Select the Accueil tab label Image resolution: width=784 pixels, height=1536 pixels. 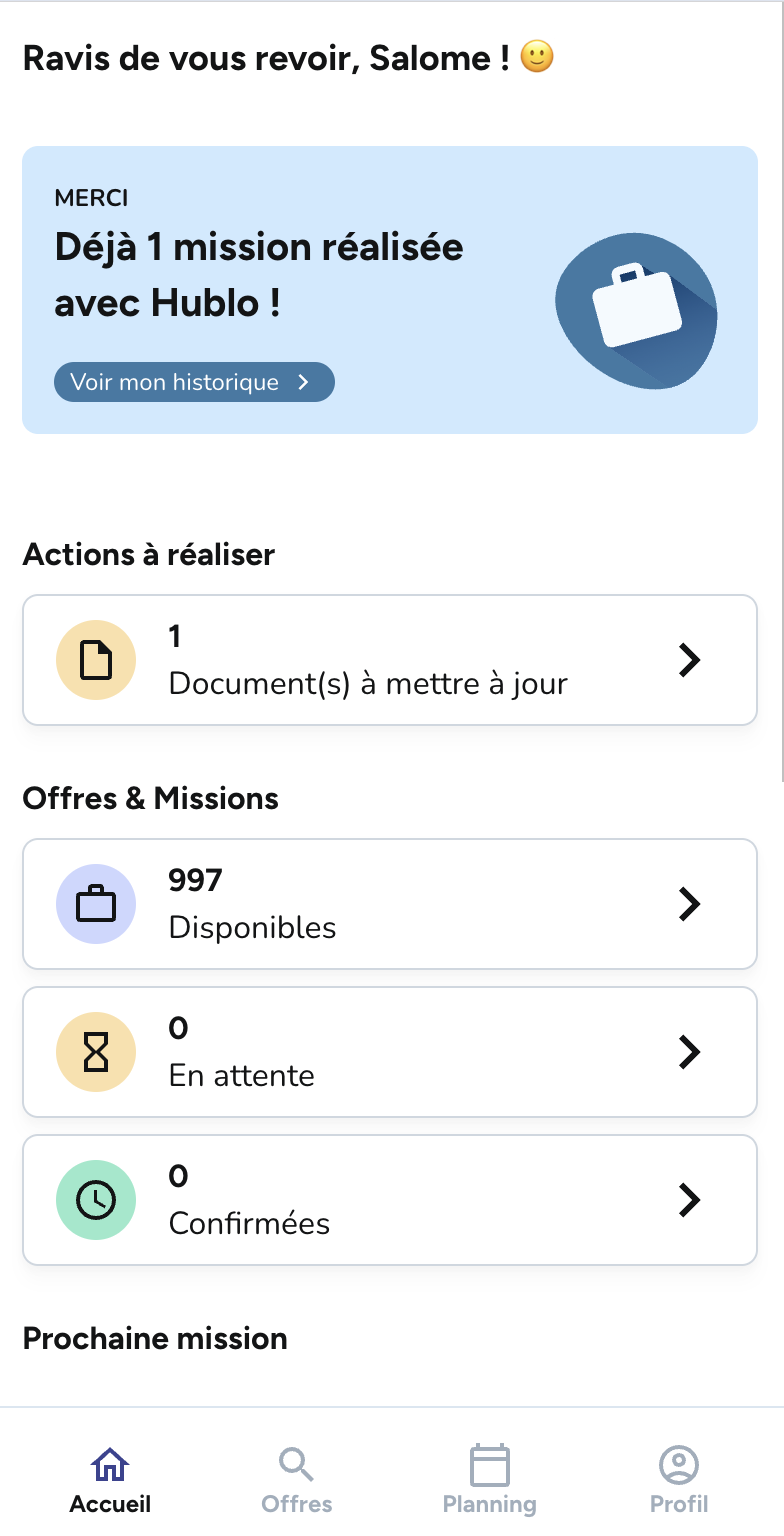coord(110,1504)
